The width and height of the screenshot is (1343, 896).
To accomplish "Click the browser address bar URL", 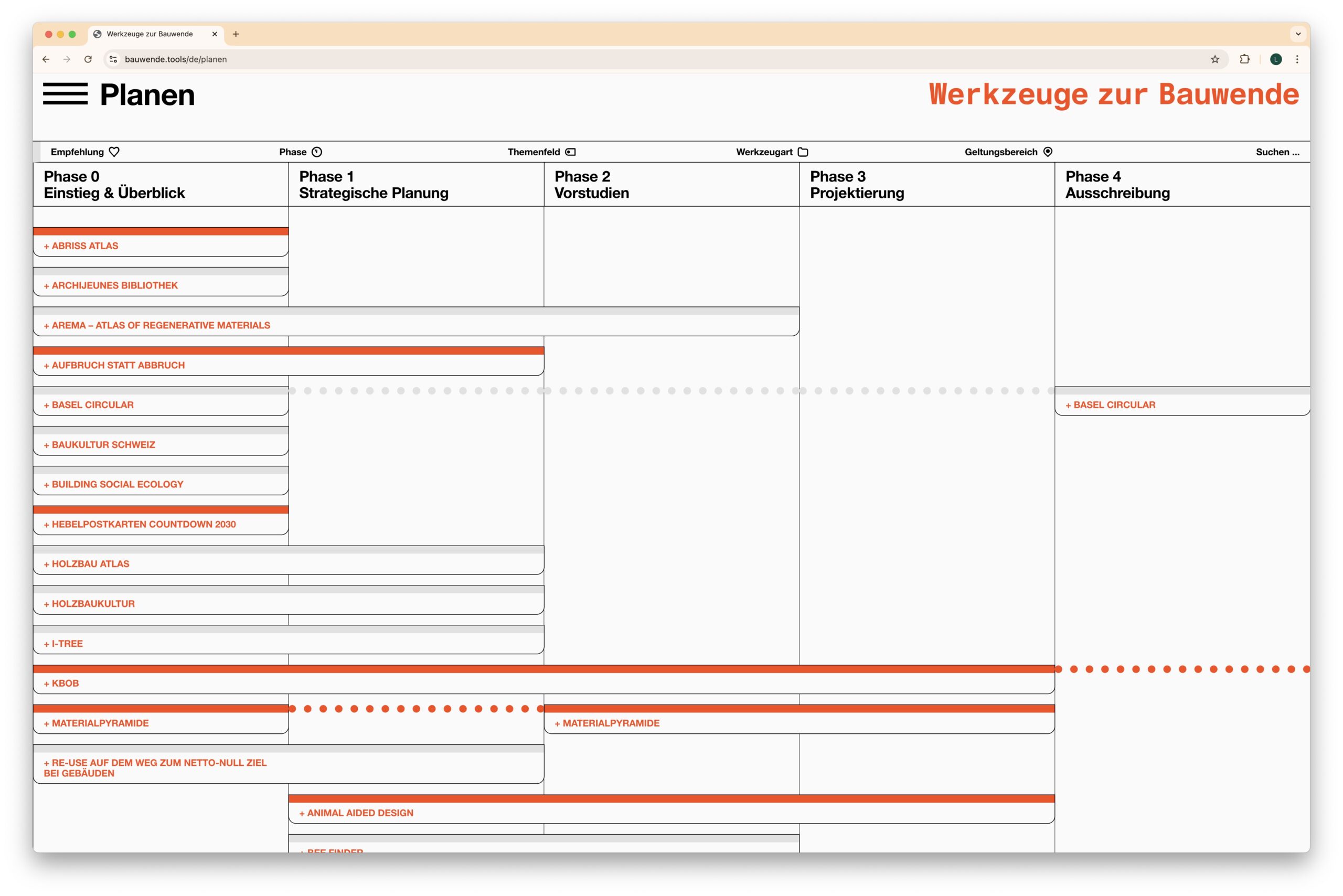I will pos(176,59).
